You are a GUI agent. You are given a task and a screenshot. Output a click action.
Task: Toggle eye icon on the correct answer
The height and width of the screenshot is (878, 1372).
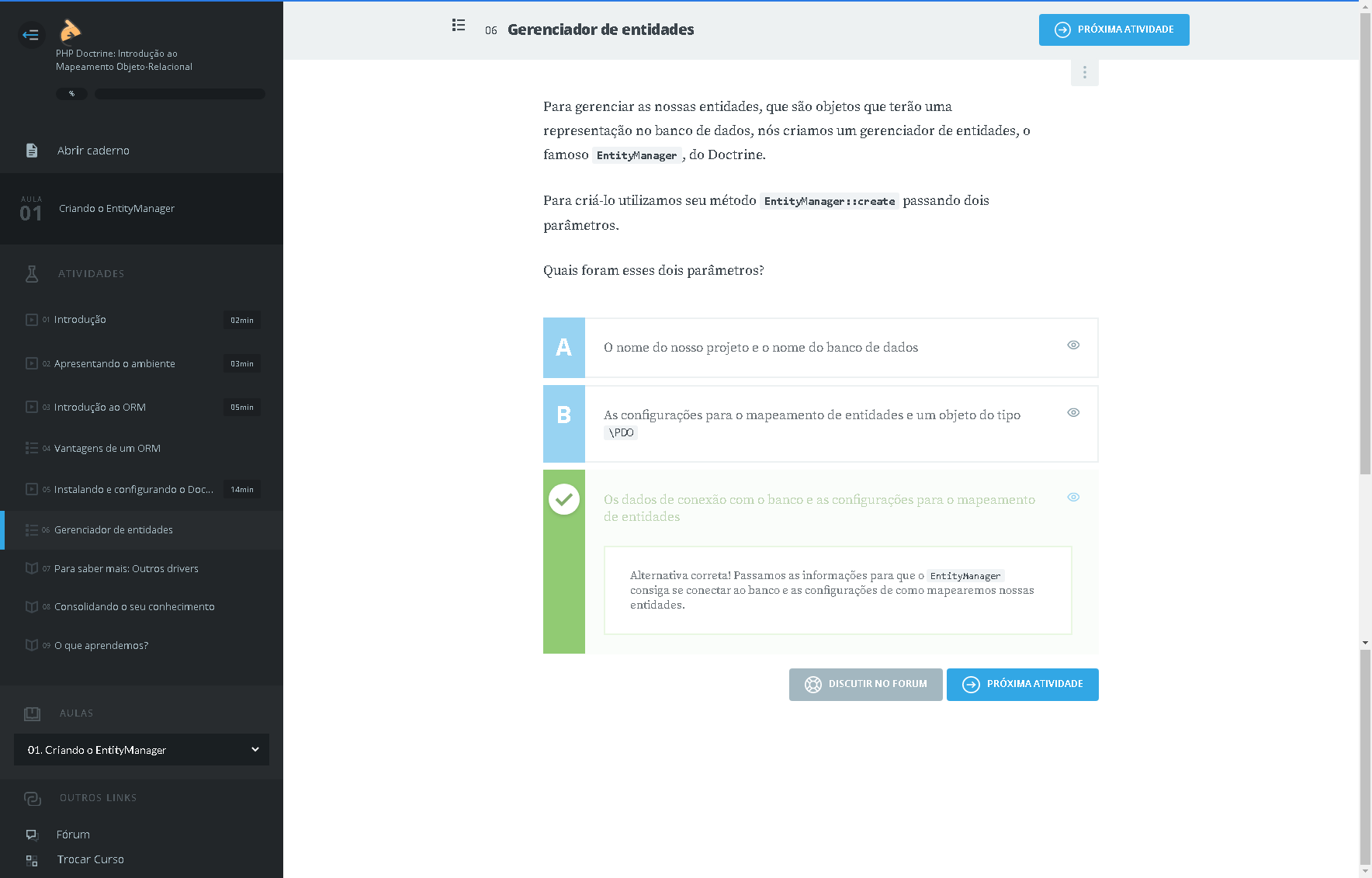(1073, 498)
